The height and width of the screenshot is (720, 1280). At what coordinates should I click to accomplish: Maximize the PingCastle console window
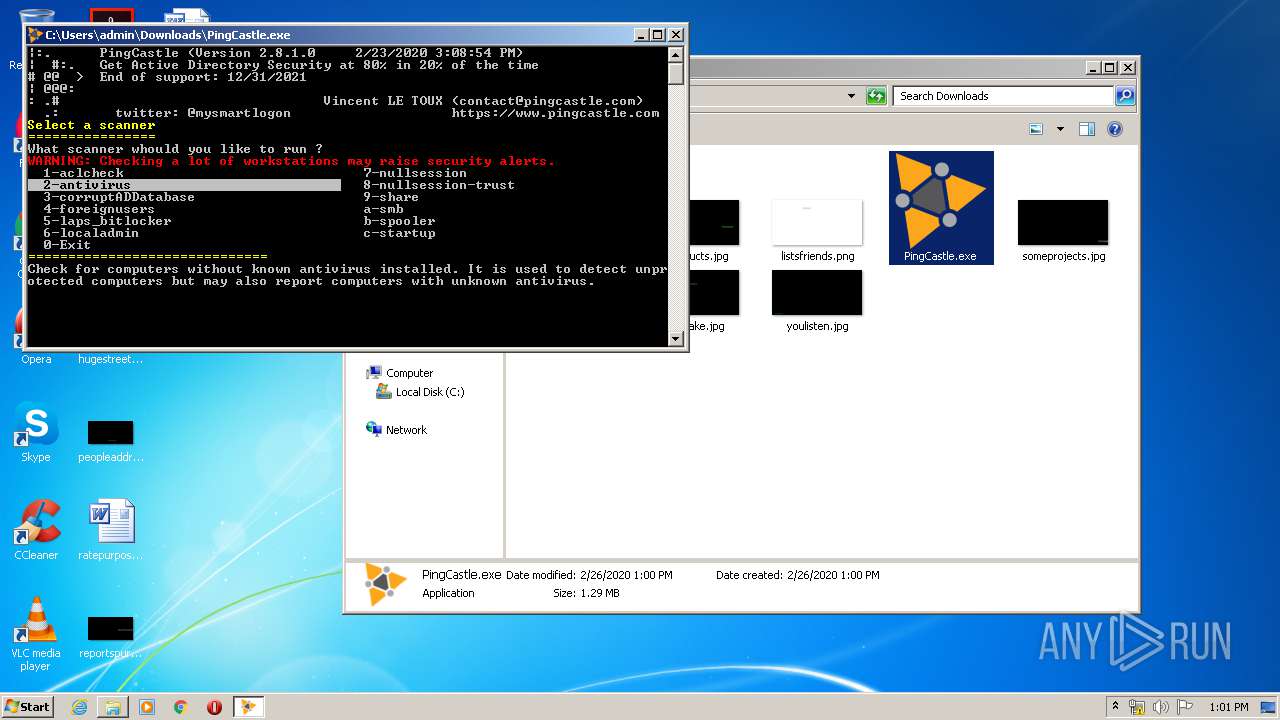pos(657,35)
